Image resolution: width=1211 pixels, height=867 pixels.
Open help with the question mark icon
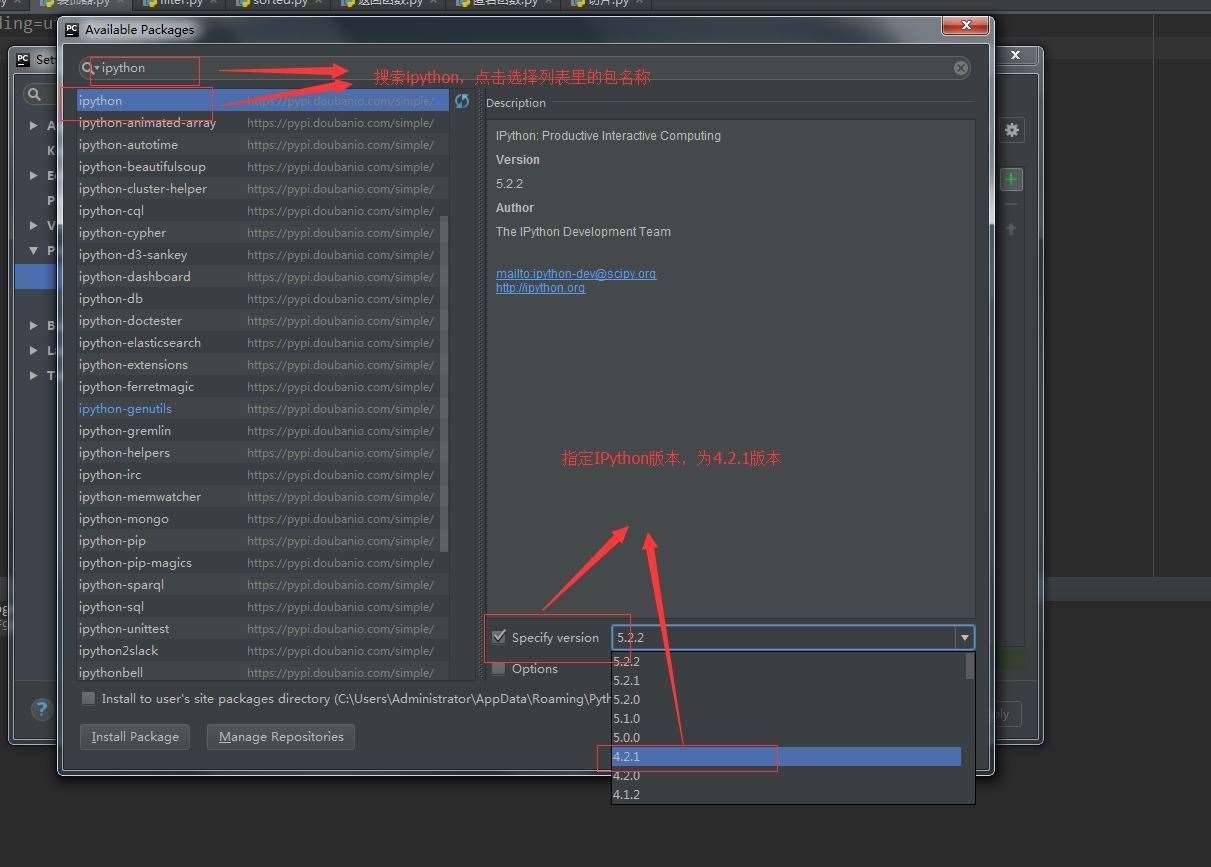(41, 710)
